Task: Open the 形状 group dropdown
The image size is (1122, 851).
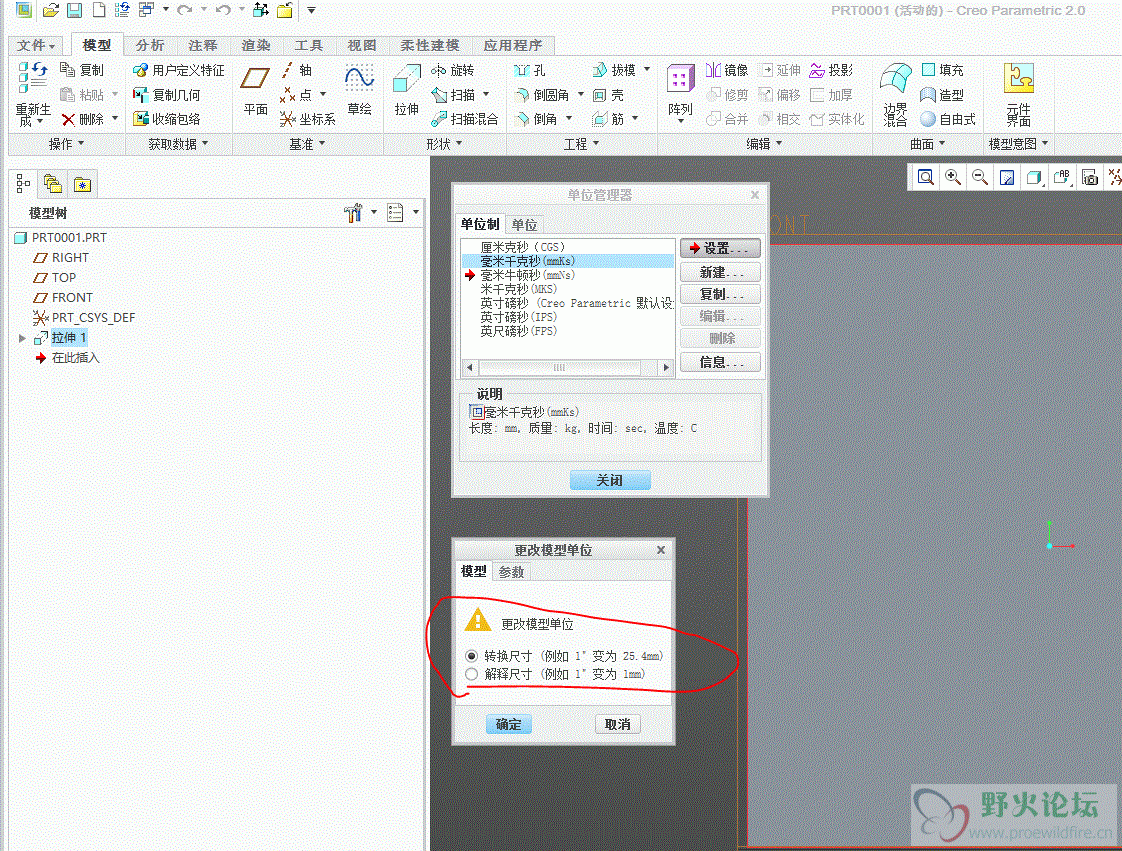Action: [x=444, y=144]
